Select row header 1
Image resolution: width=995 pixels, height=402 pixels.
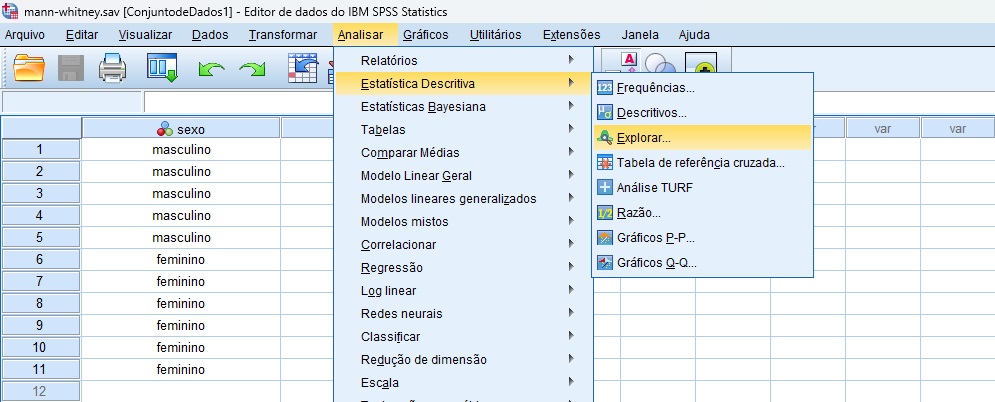click(x=40, y=150)
